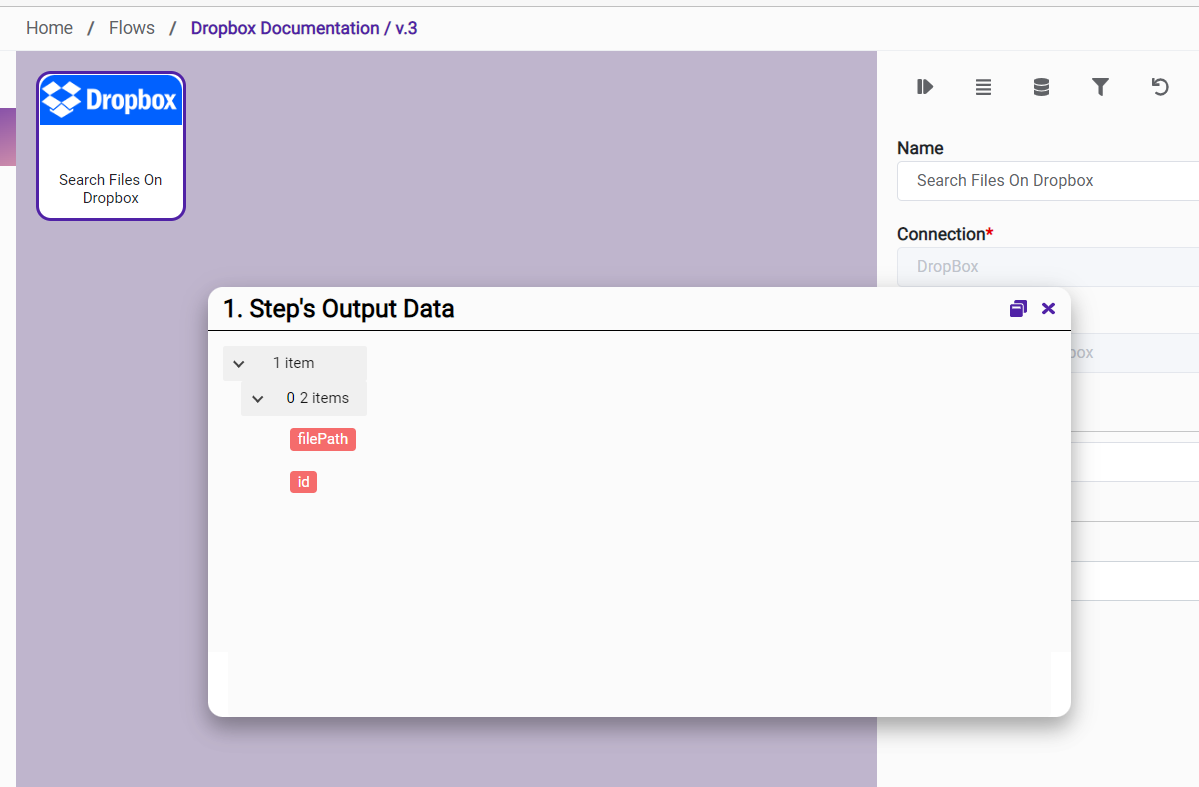Click the undo reset arrow icon
Viewport: 1199px width, 787px height.
1160,87
